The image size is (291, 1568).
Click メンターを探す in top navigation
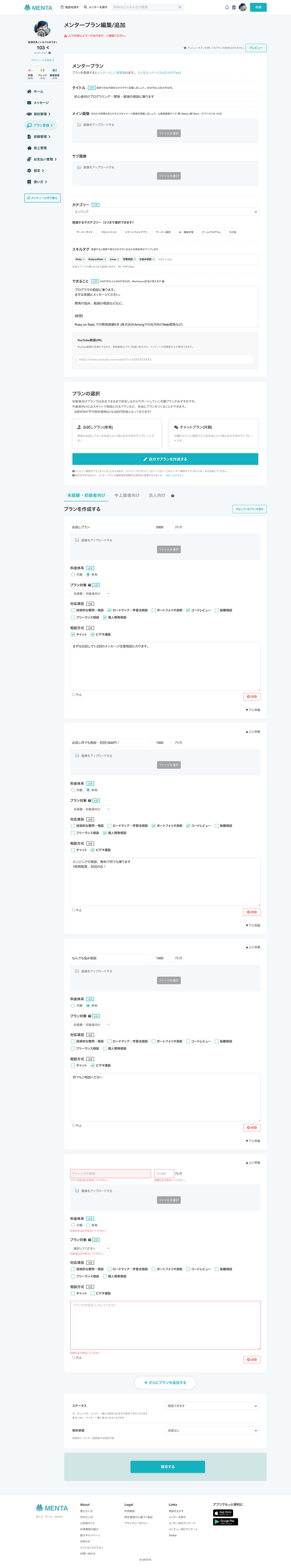coord(96,7)
